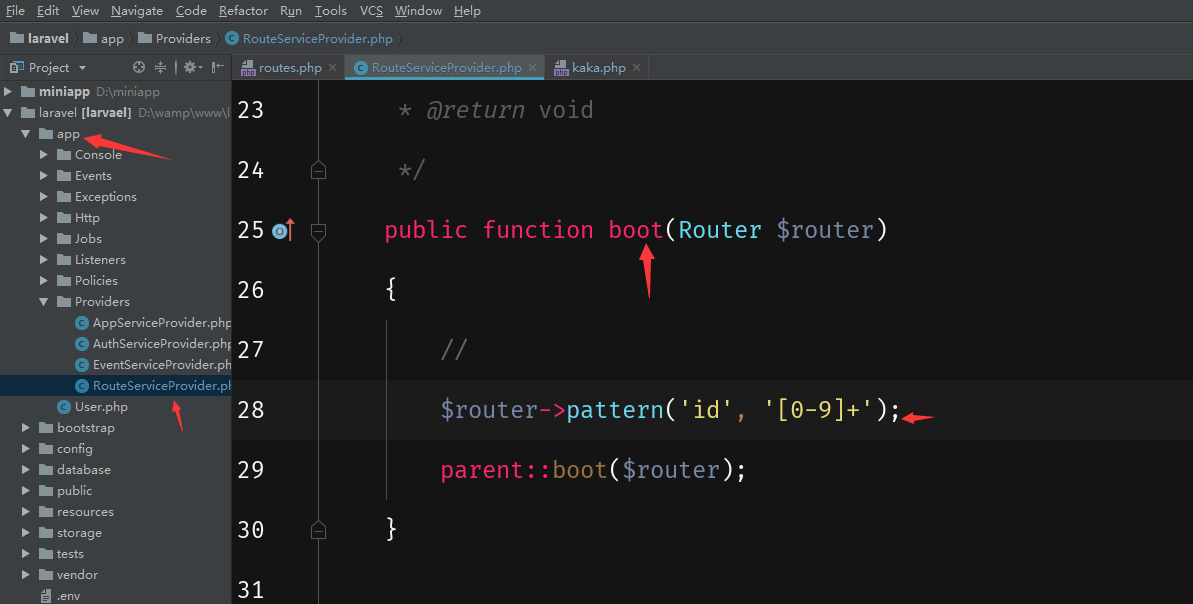The width and height of the screenshot is (1193, 604).
Task: Expand the public folder
Action: 26,491
